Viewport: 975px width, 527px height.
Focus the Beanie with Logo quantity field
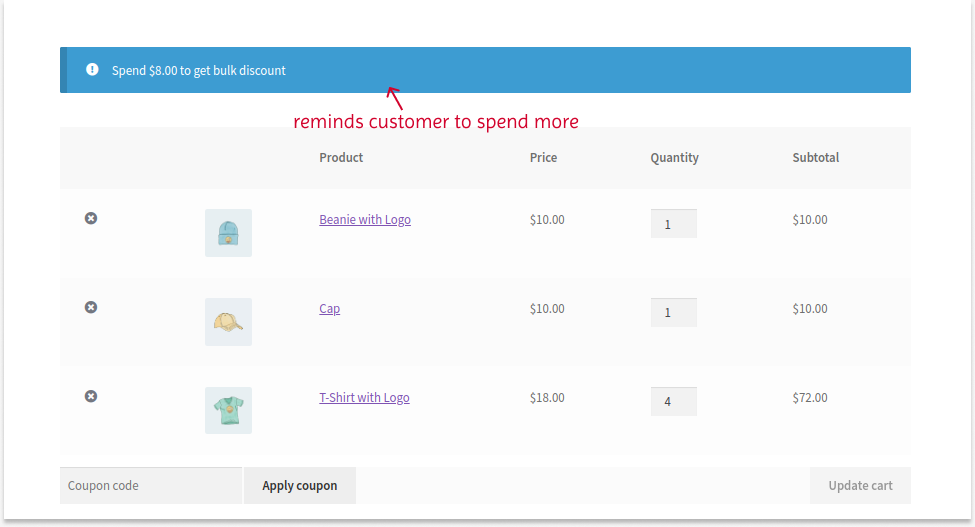(x=673, y=224)
